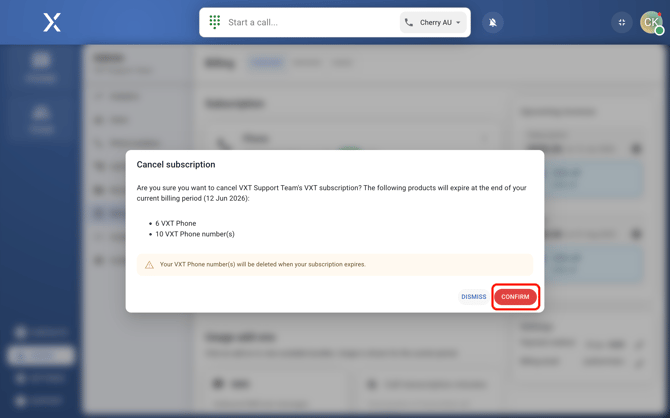Select the highlighted bottom-left sidebar item
This screenshot has width=670, height=418.
40,355
